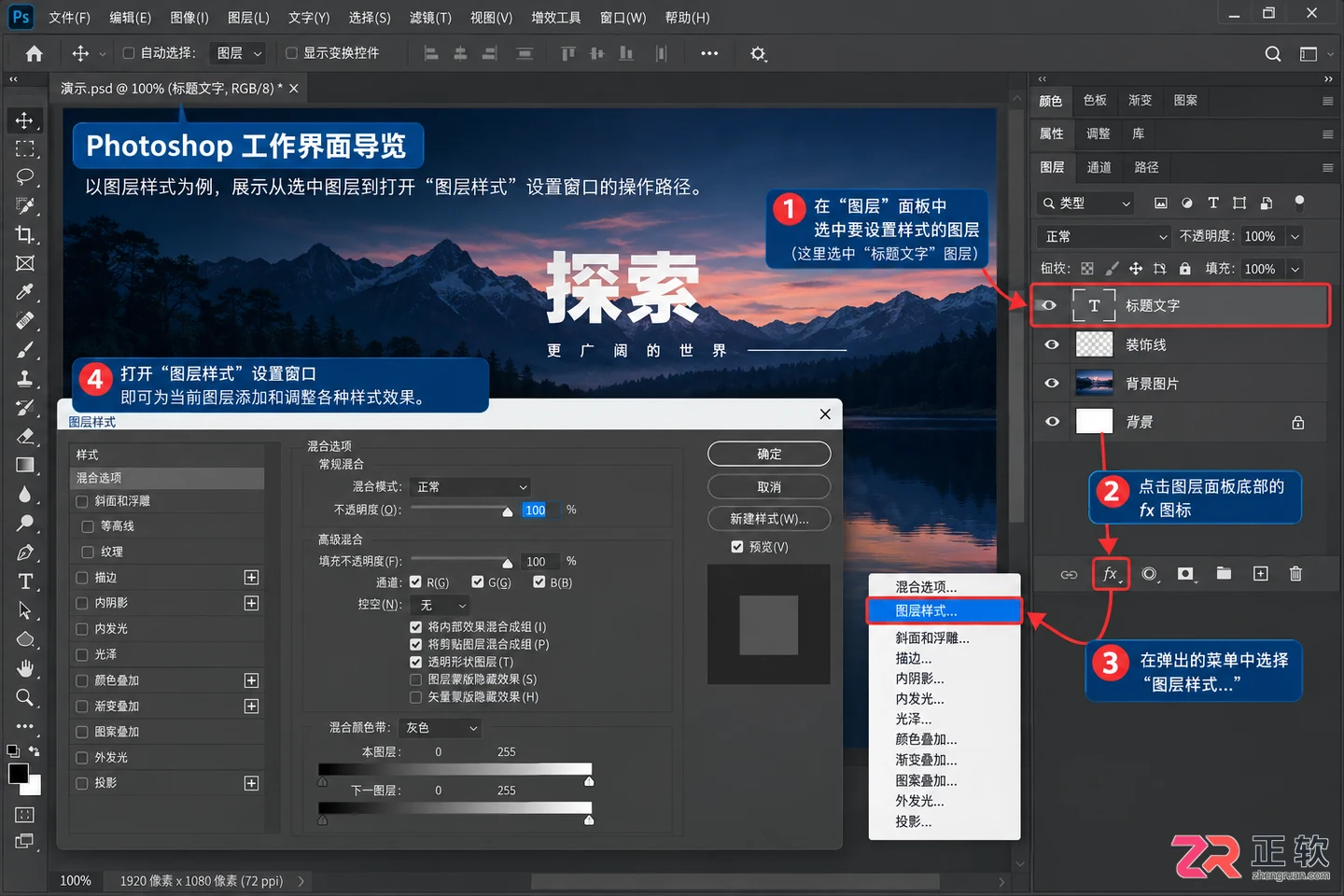Open layer 填充 dropdown arrow

tap(1295, 269)
